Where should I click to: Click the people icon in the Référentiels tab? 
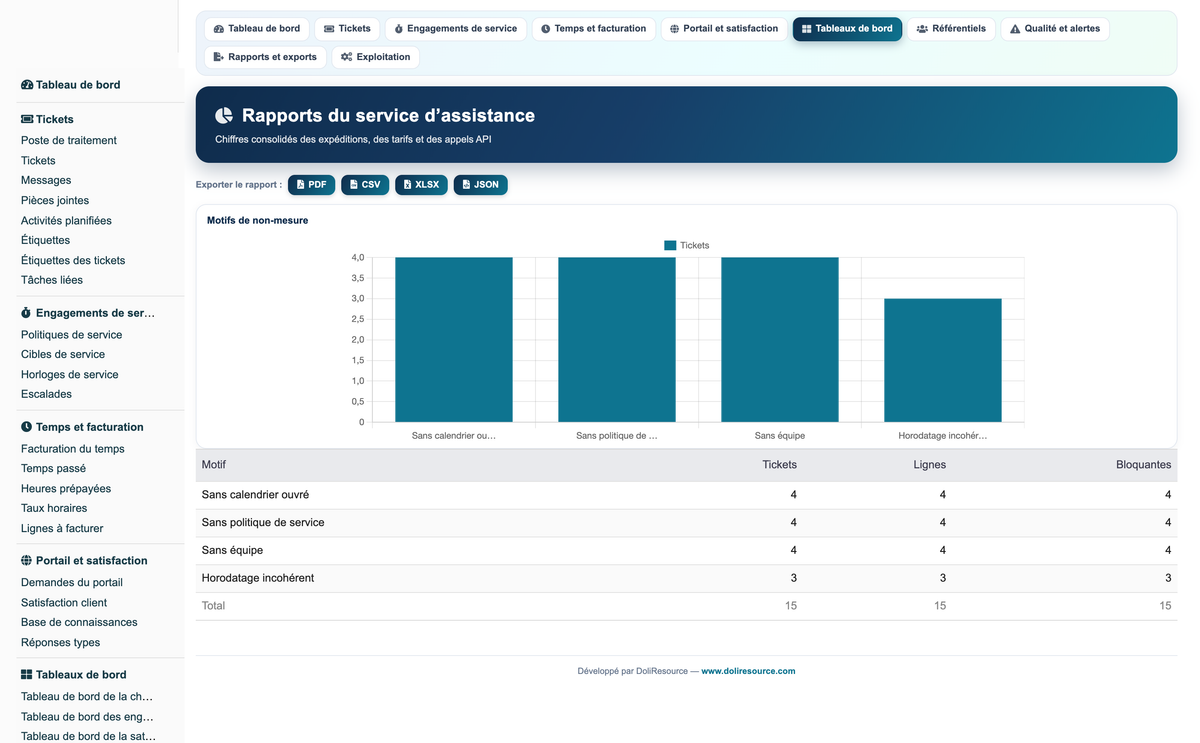click(x=922, y=29)
